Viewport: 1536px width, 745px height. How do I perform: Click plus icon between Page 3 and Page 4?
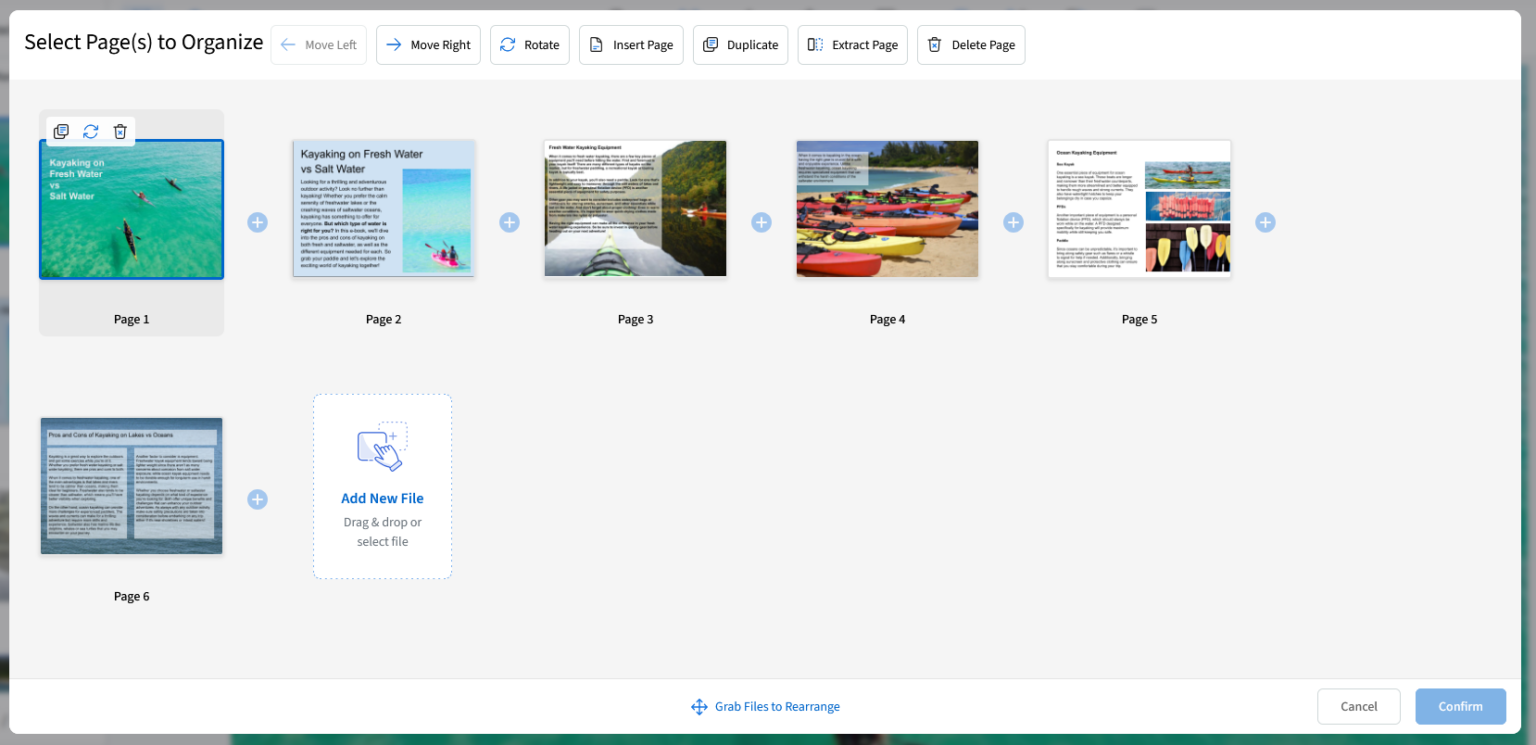coord(762,222)
